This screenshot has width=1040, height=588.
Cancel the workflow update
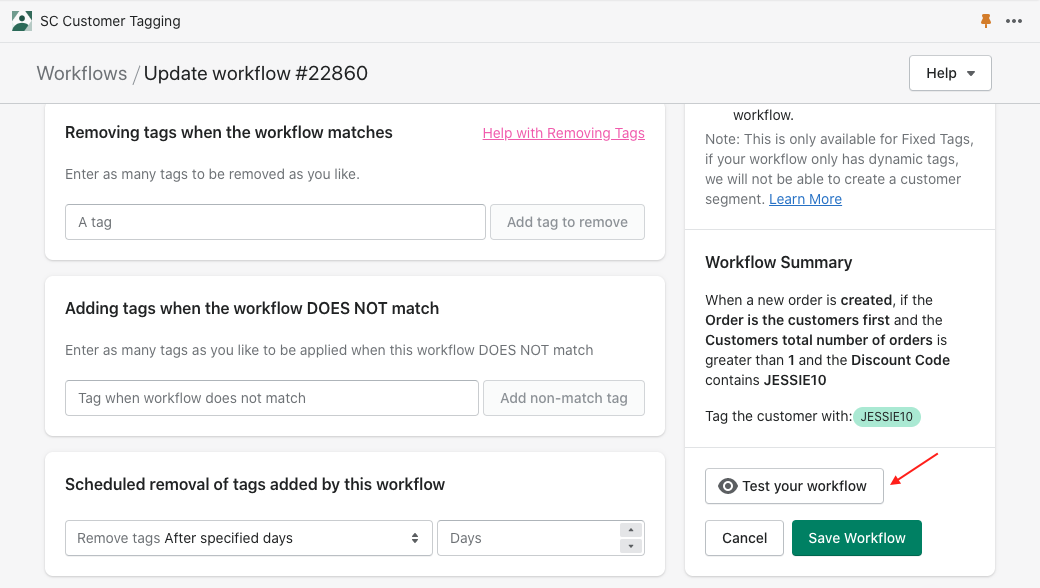click(x=744, y=538)
